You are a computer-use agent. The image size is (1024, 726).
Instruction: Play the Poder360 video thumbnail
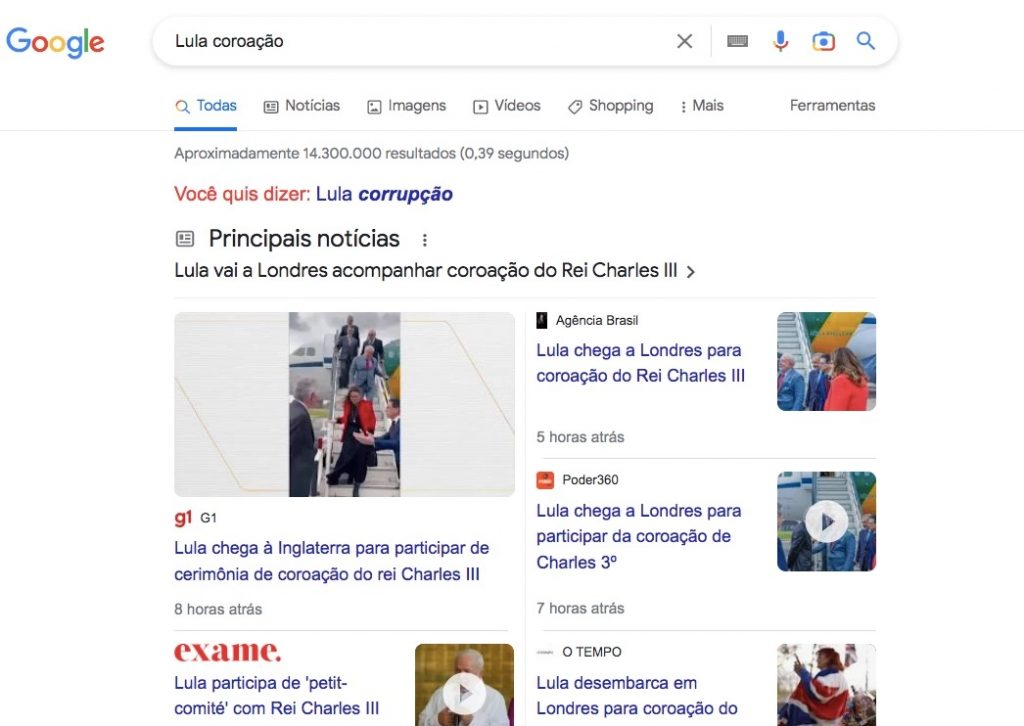[826, 522]
